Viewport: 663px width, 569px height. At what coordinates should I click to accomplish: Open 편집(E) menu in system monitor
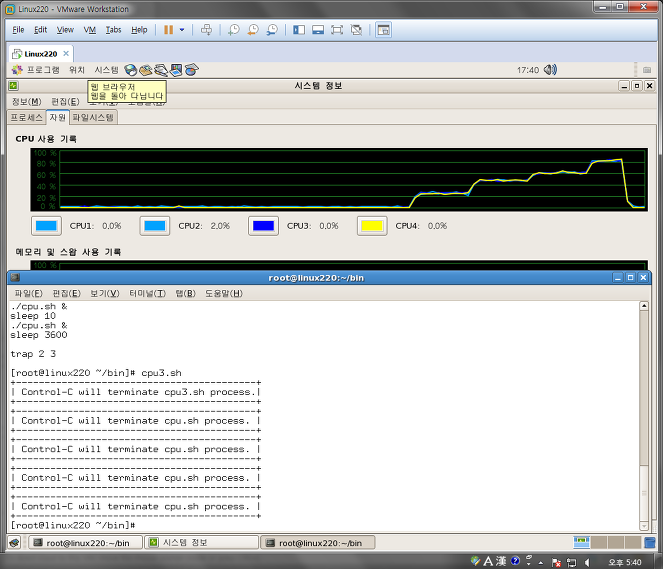pyautogui.click(x=65, y=101)
